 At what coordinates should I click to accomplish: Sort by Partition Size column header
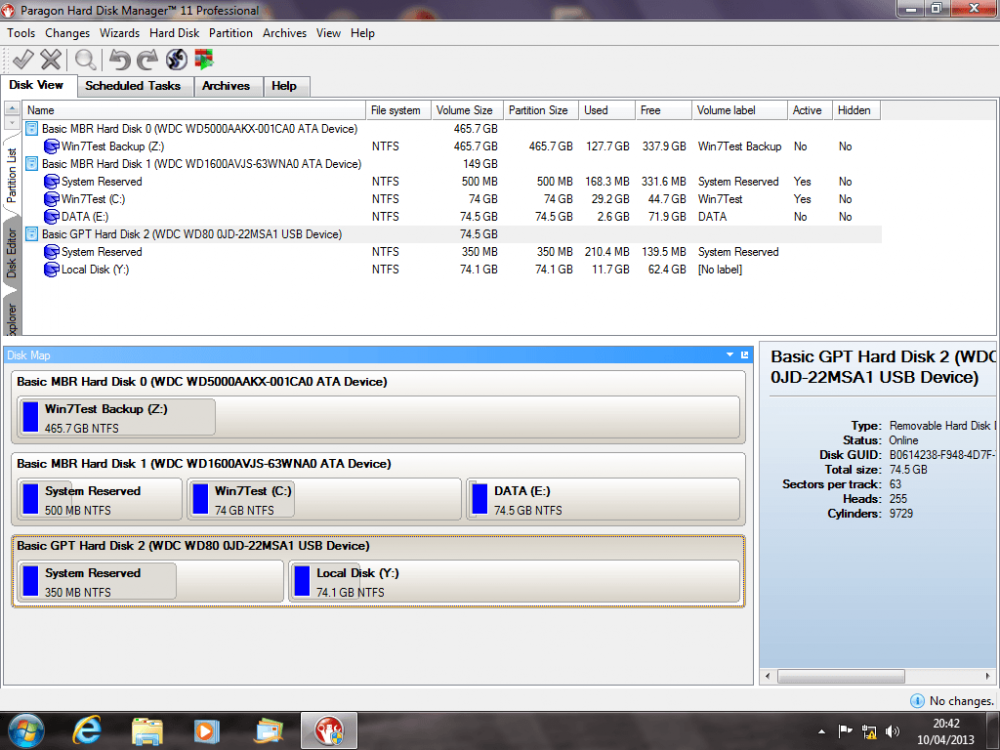[x=541, y=110]
